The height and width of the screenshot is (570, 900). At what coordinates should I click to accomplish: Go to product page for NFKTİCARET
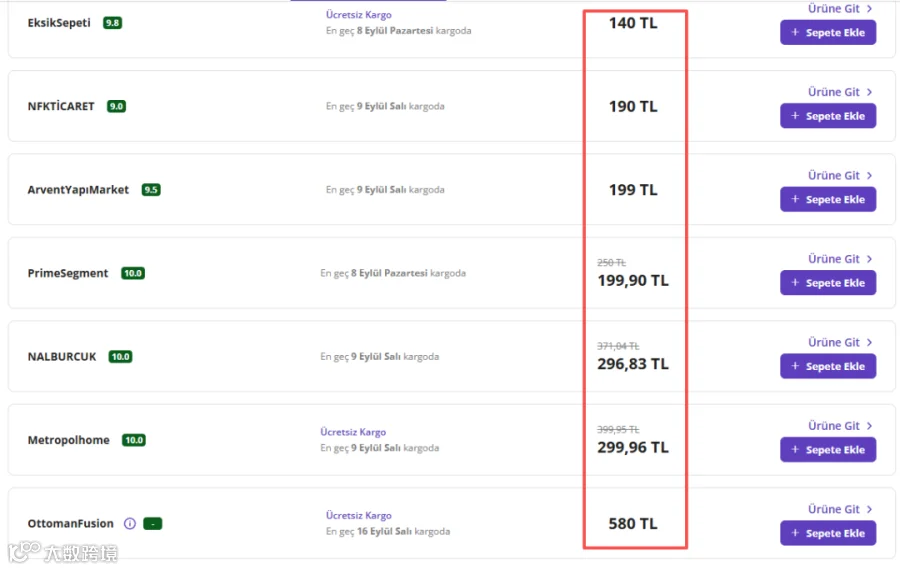(x=840, y=92)
